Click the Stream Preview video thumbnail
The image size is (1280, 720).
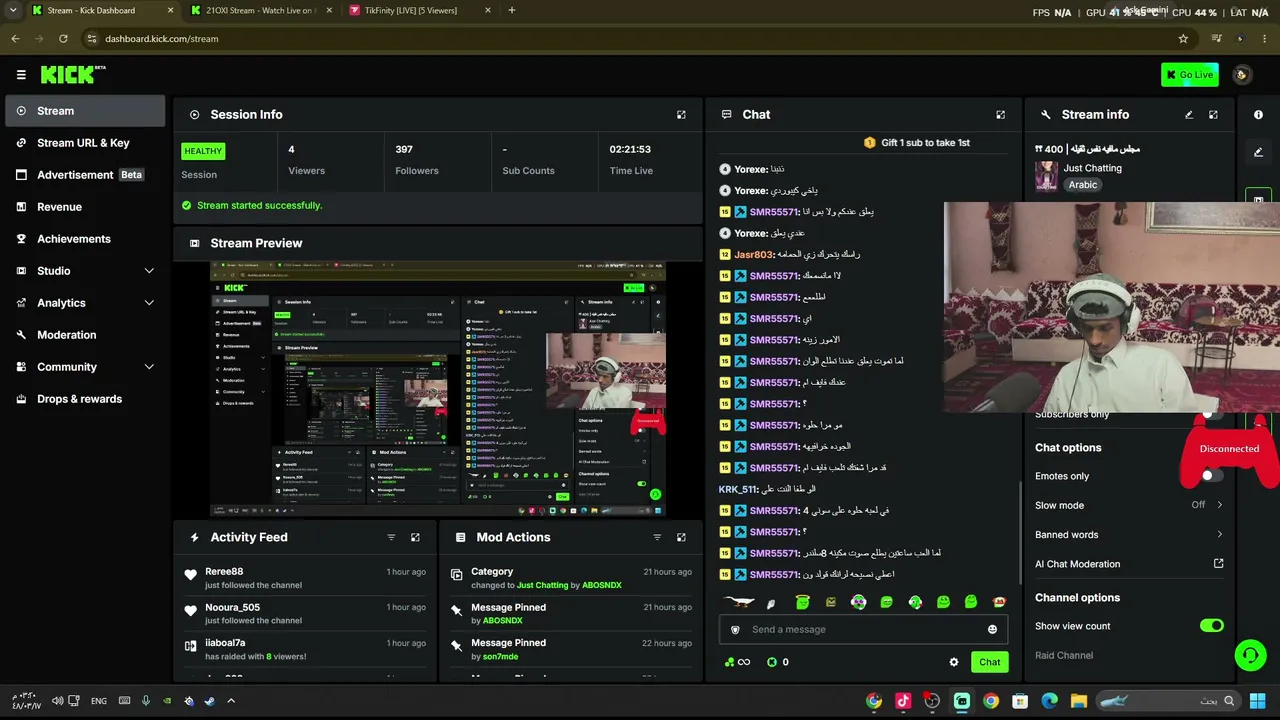click(x=438, y=390)
